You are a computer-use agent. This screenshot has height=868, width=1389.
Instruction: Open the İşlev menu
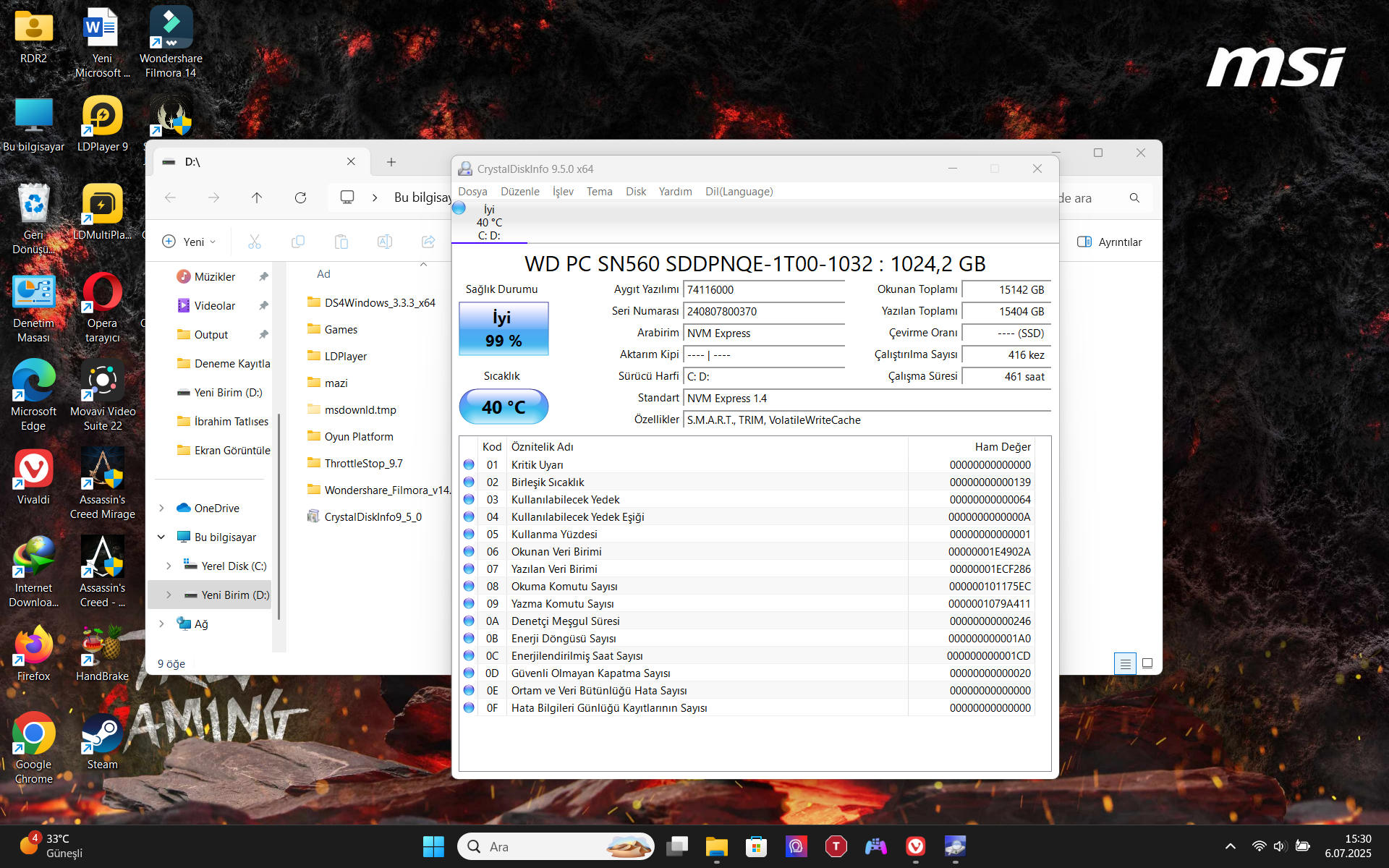[563, 192]
